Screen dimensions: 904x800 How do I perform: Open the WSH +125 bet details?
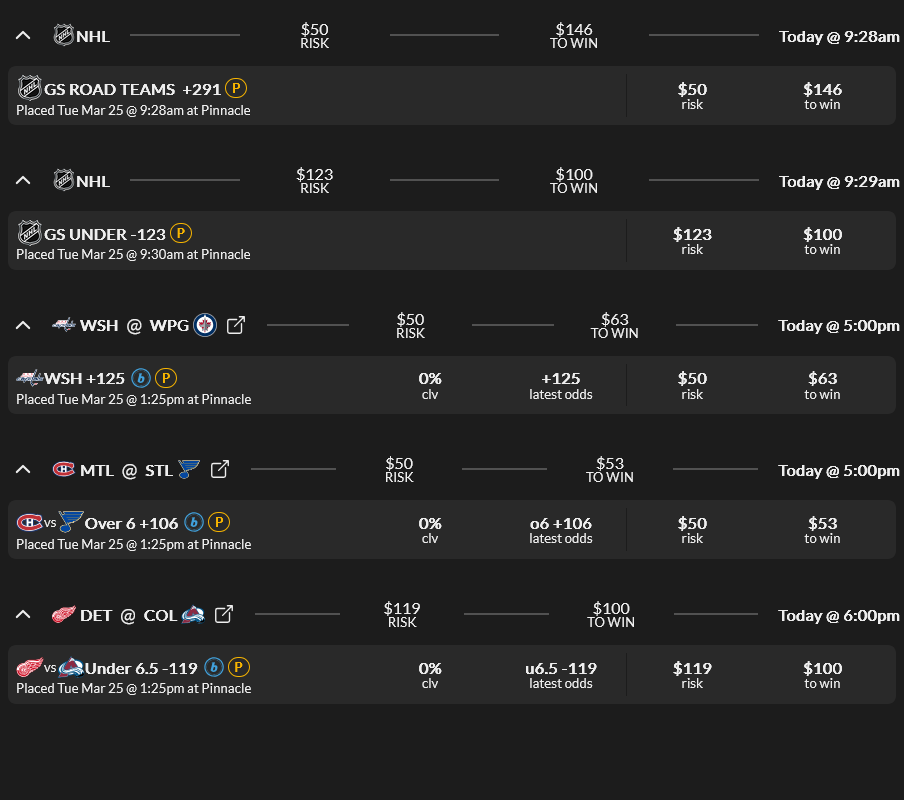coord(85,378)
